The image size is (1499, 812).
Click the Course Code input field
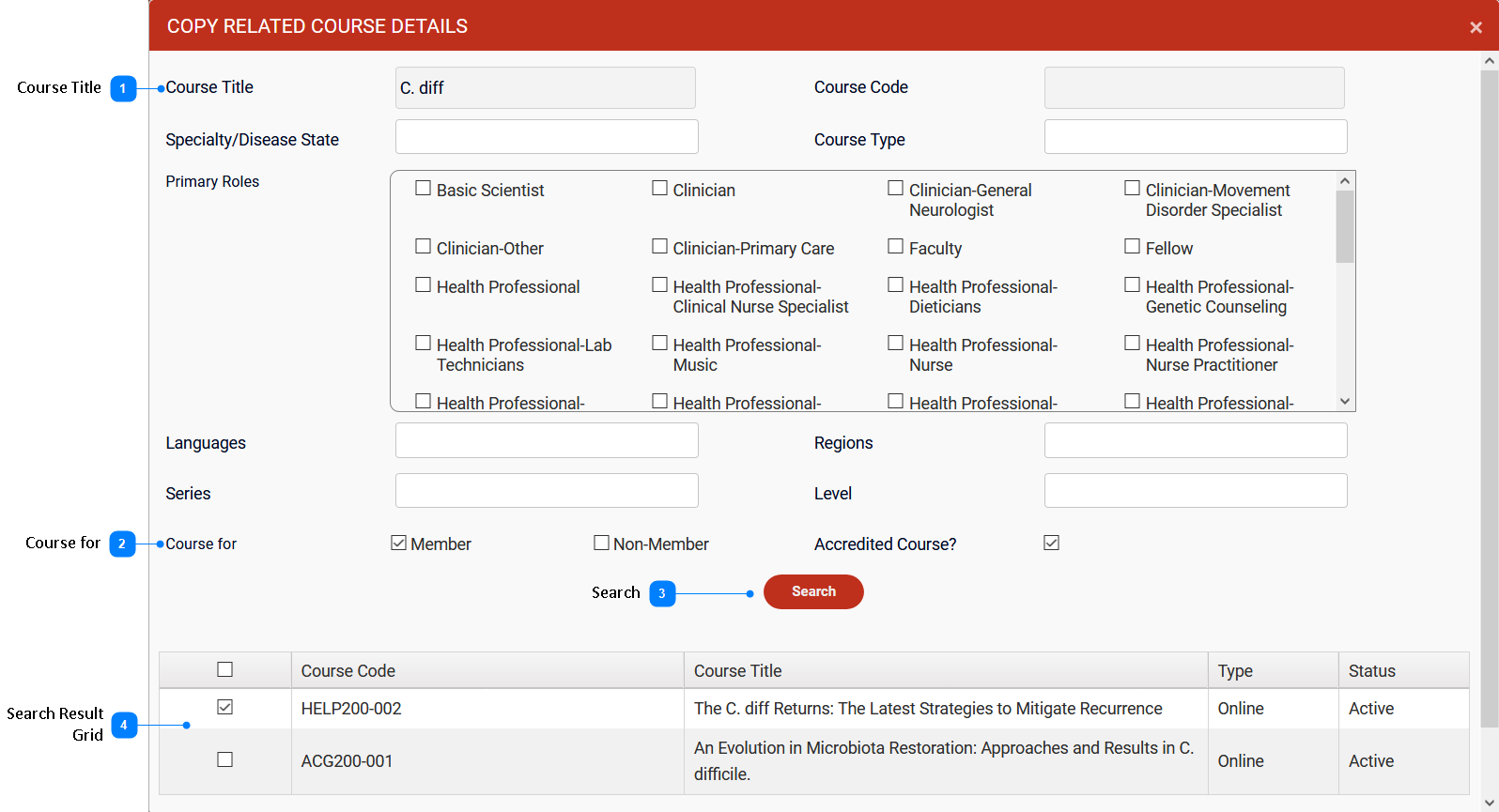(x=1195, y=87)
